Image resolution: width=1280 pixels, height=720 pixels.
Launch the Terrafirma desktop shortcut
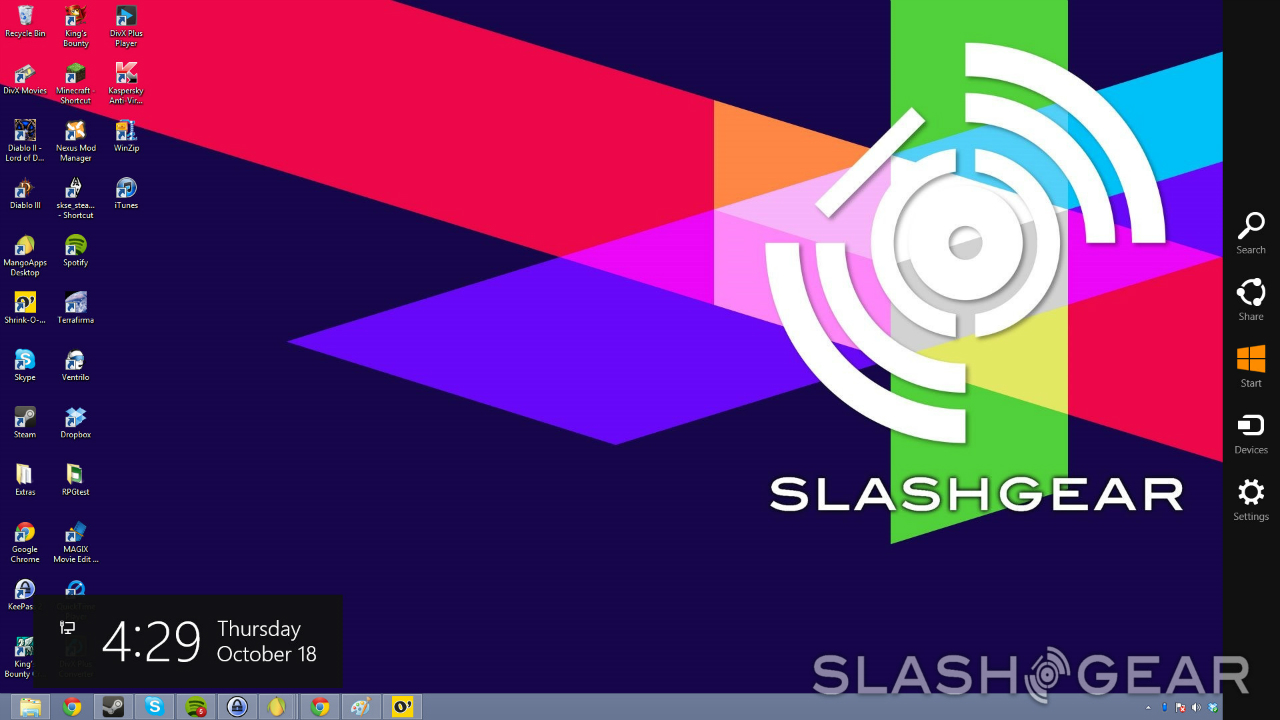tap(75, 308)
